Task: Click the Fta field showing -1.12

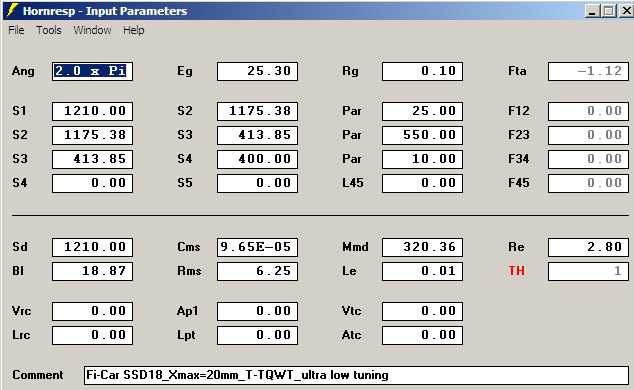Action: [588, 72]
